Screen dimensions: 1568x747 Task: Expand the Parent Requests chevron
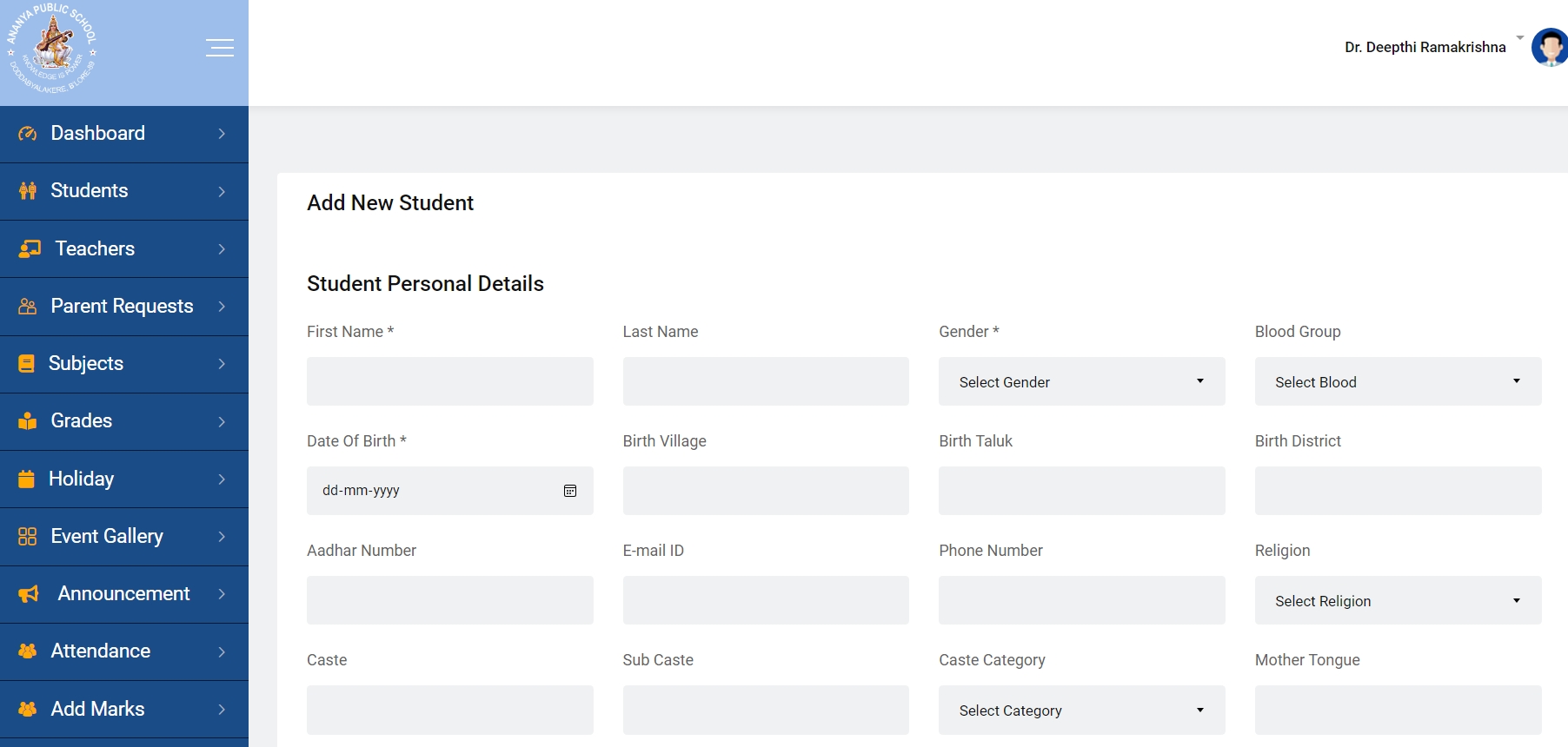[x=222, y=307]
